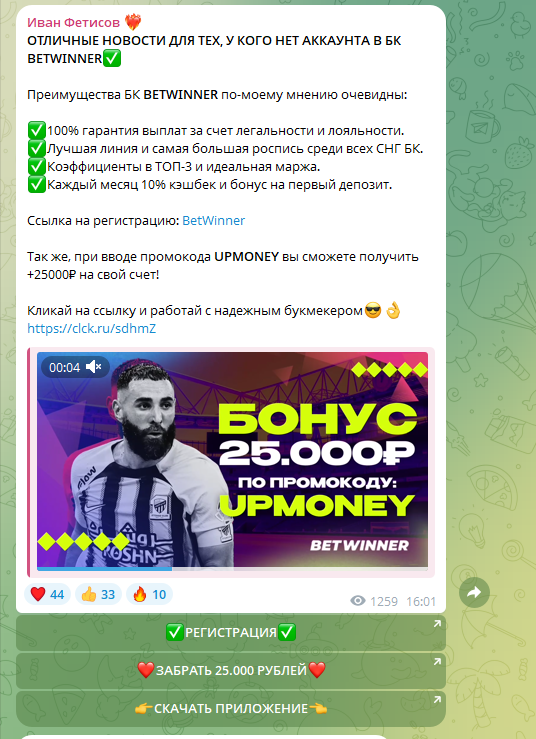Click external arrow on РЕГИСТРАЦИЯ button
This screenshot has height=739, width=536.
pyautogui.click(x=437, y=624)
